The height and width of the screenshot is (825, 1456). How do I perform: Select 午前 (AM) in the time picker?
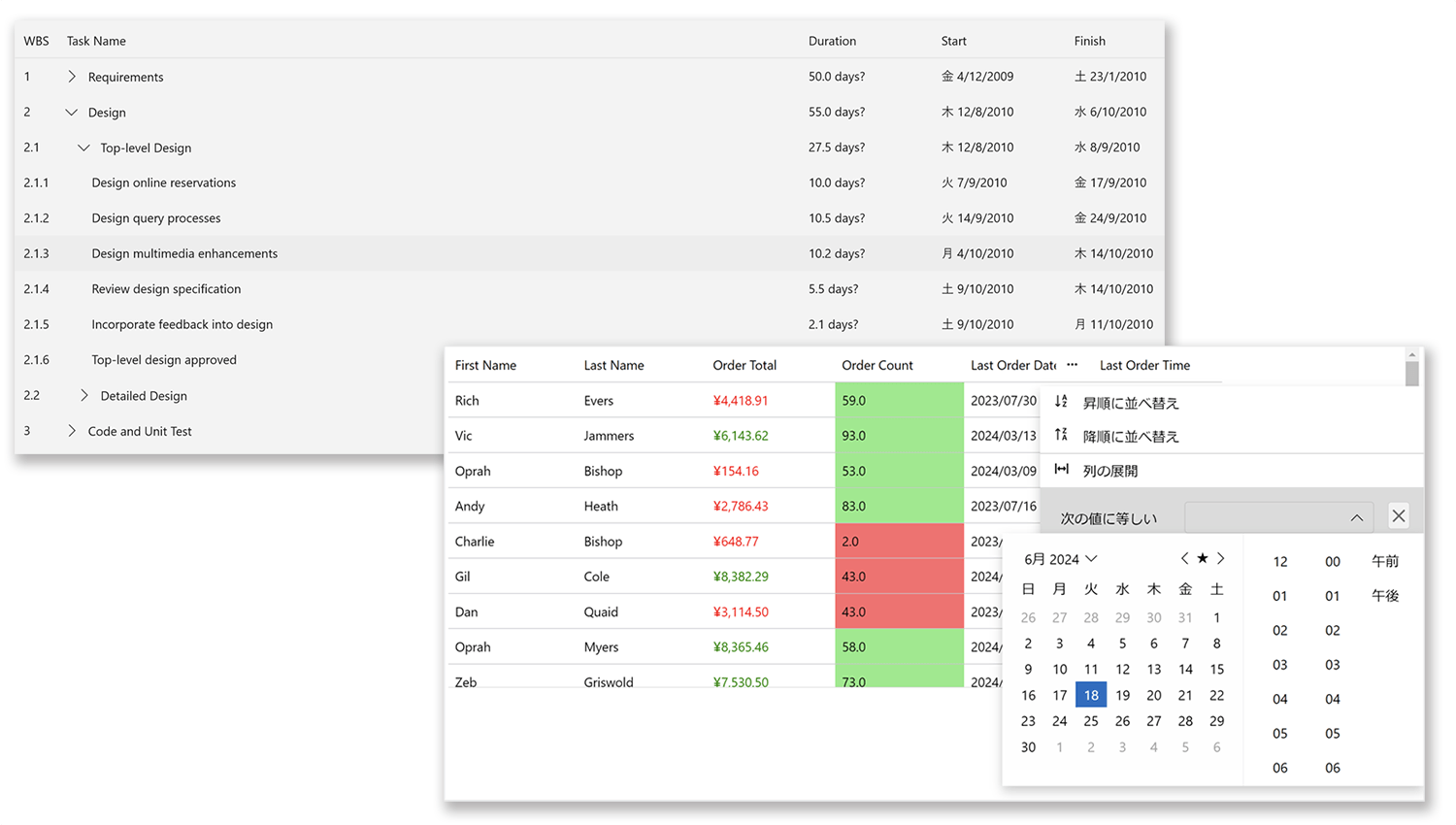click(x=1384, y=561)
